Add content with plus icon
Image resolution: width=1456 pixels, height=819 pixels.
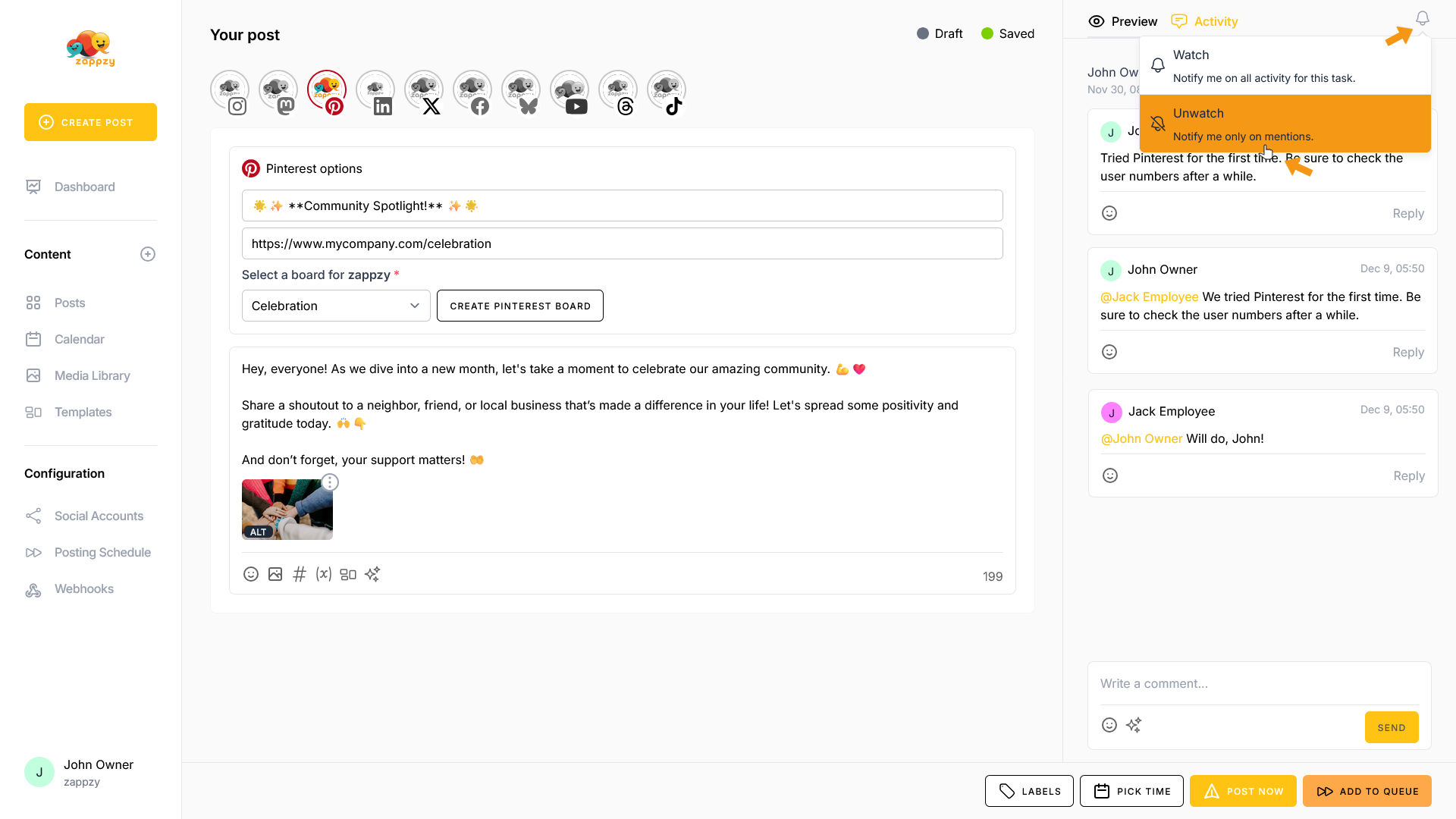click(148, 255)
